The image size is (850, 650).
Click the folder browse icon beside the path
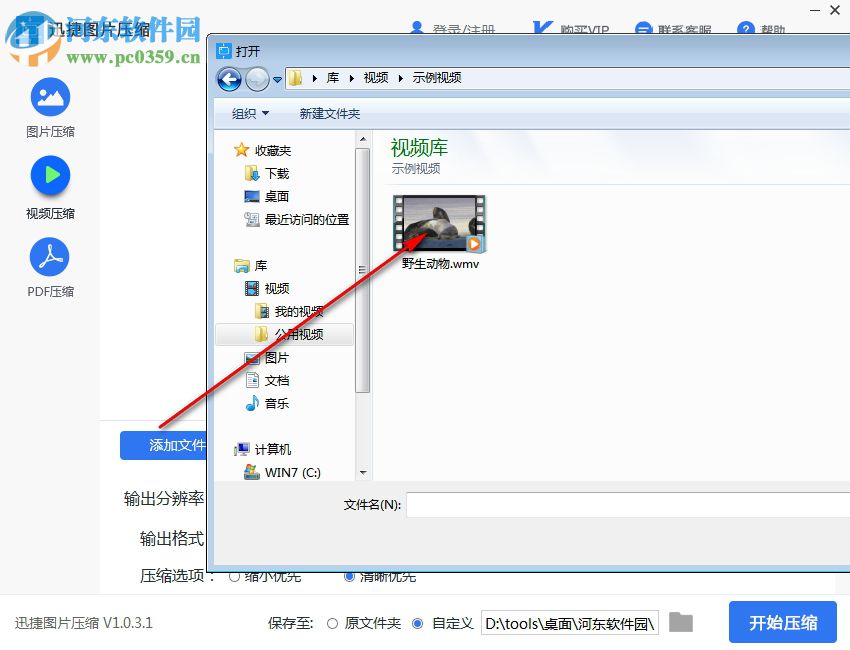pos(681,622)
